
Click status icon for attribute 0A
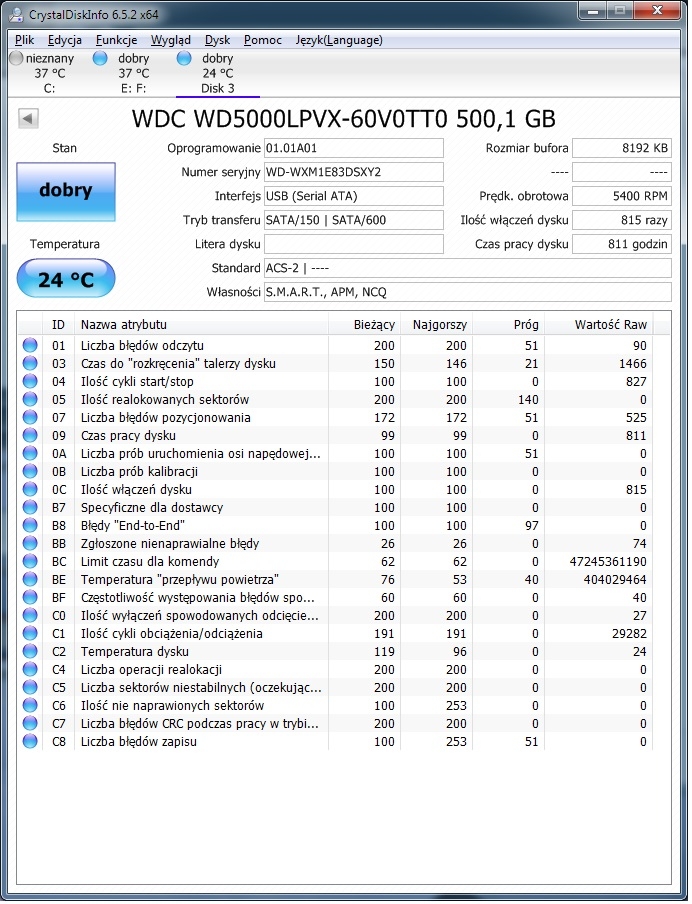click(29, 453)
